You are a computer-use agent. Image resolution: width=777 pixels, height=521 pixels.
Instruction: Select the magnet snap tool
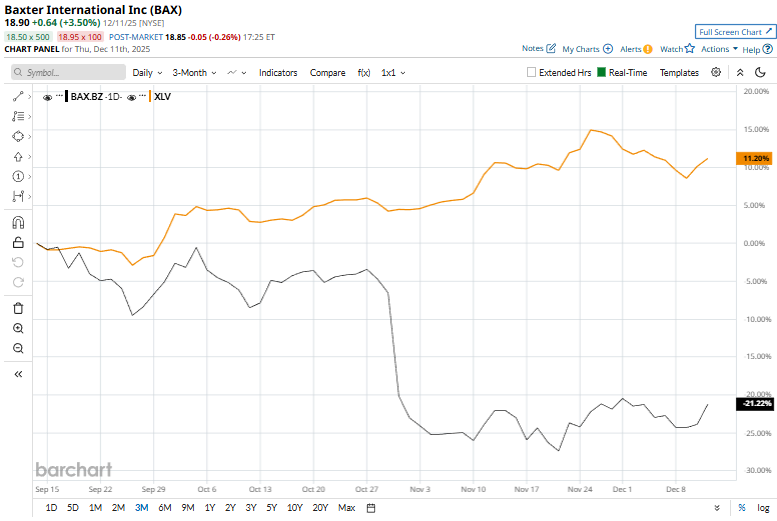tap(18, 223)
